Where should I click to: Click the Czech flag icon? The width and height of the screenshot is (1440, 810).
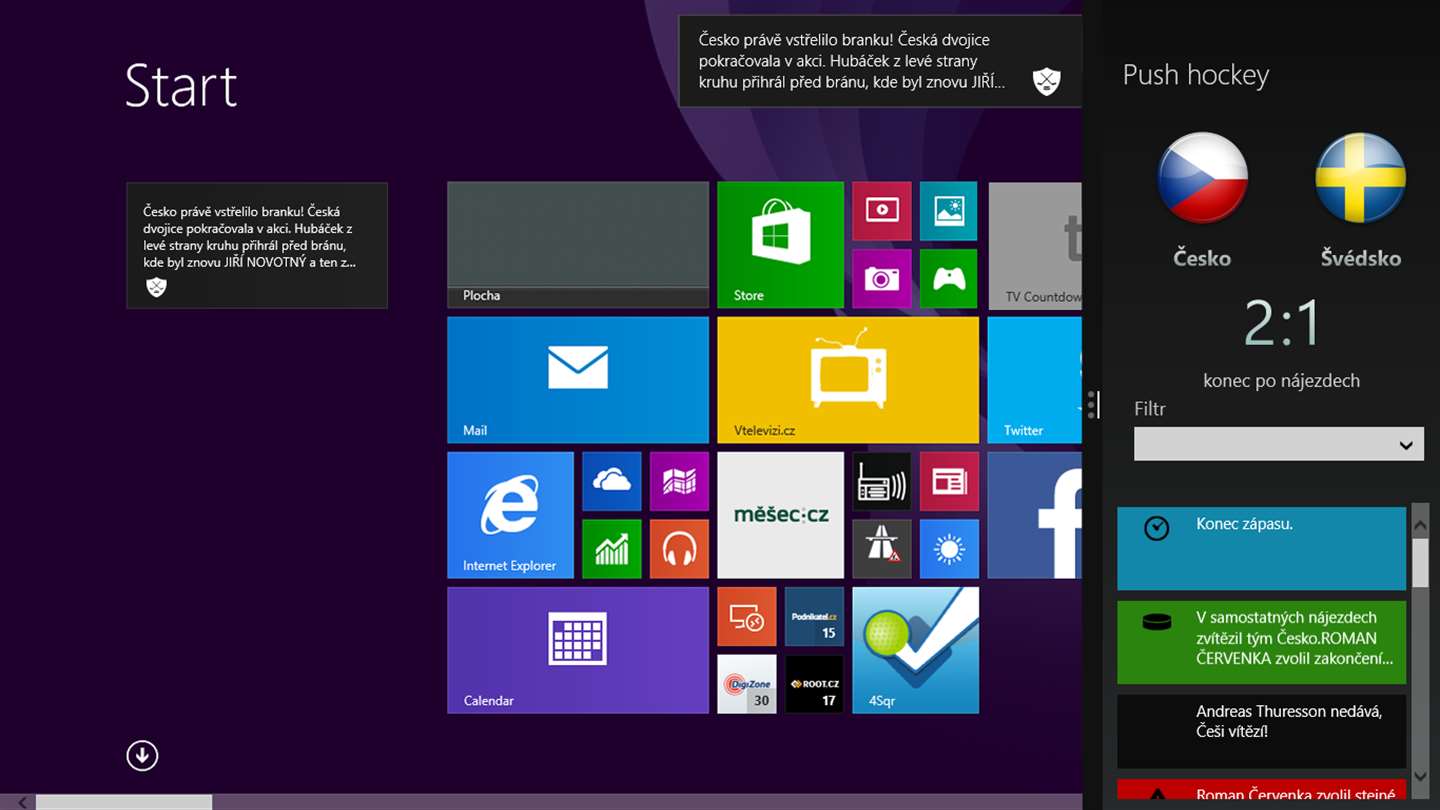[1202, 178]
